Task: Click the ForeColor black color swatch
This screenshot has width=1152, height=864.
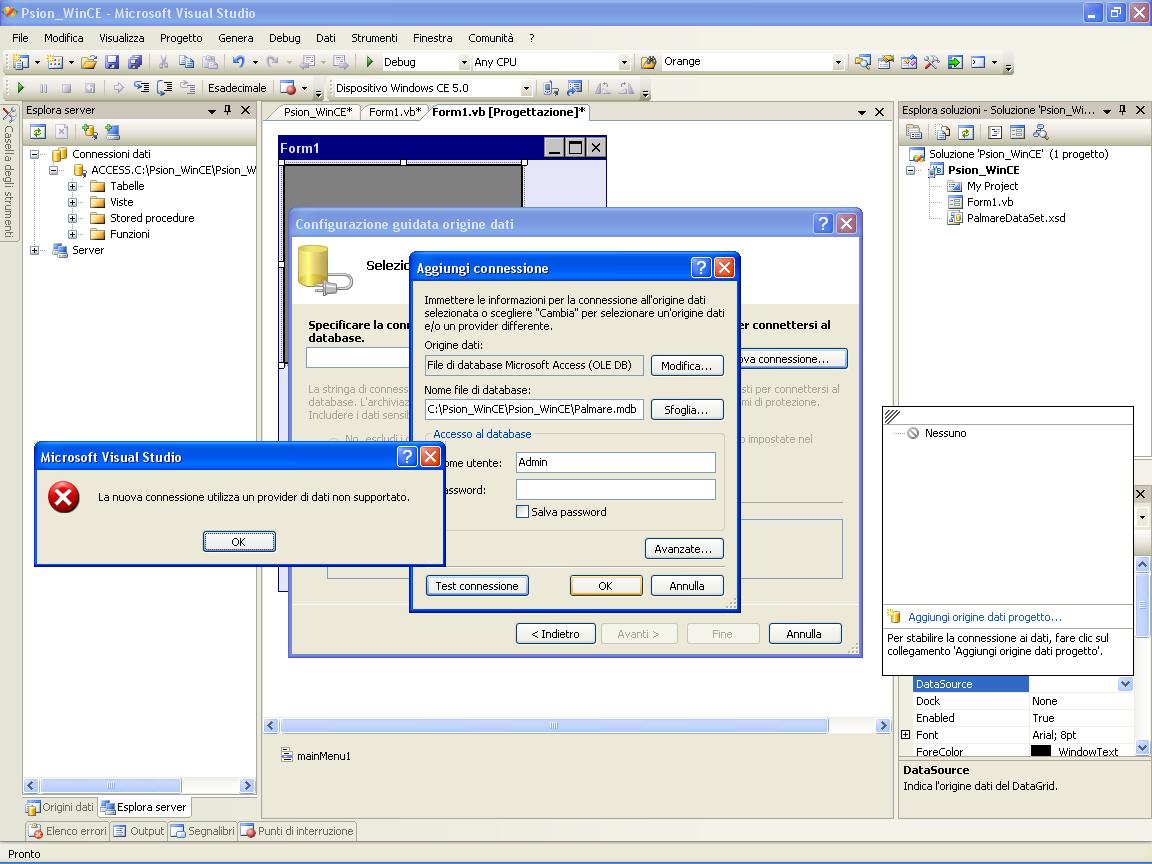Action: (x=1040, y=751)
